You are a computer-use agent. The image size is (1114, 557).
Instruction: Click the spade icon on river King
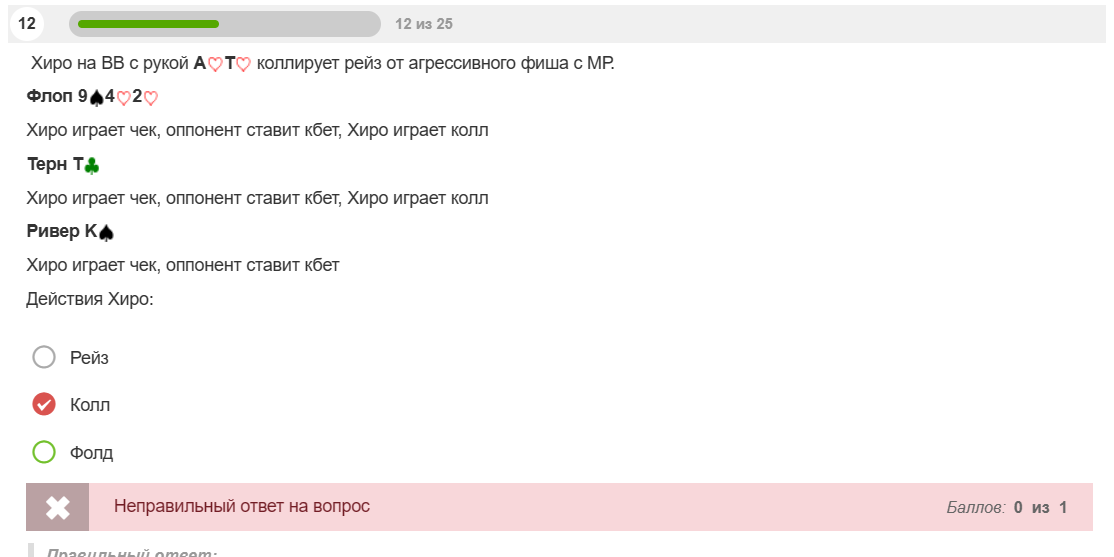click(x=107, y=232)
